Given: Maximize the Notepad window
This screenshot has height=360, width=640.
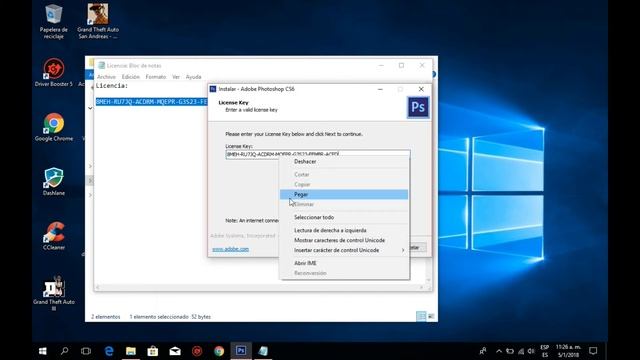Looking at the screenshot, I should pyautogui.click(x=401, y=65).
